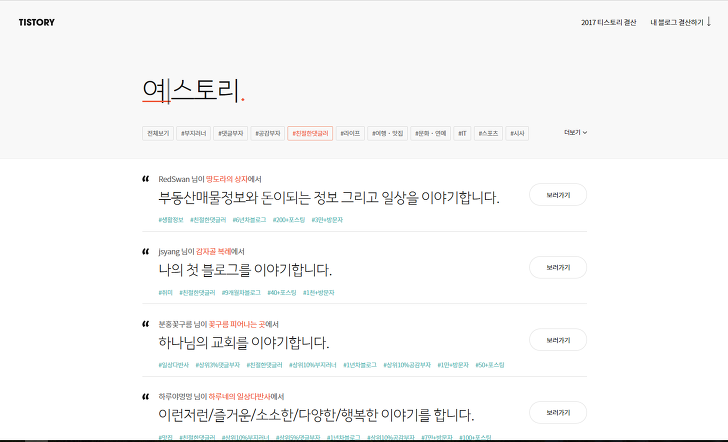The width and height of the screenshot is (728, 442).
Task: Click the quote icon beside 꽃구름 피어나는 곳 entry
Action: pos(145,324)
